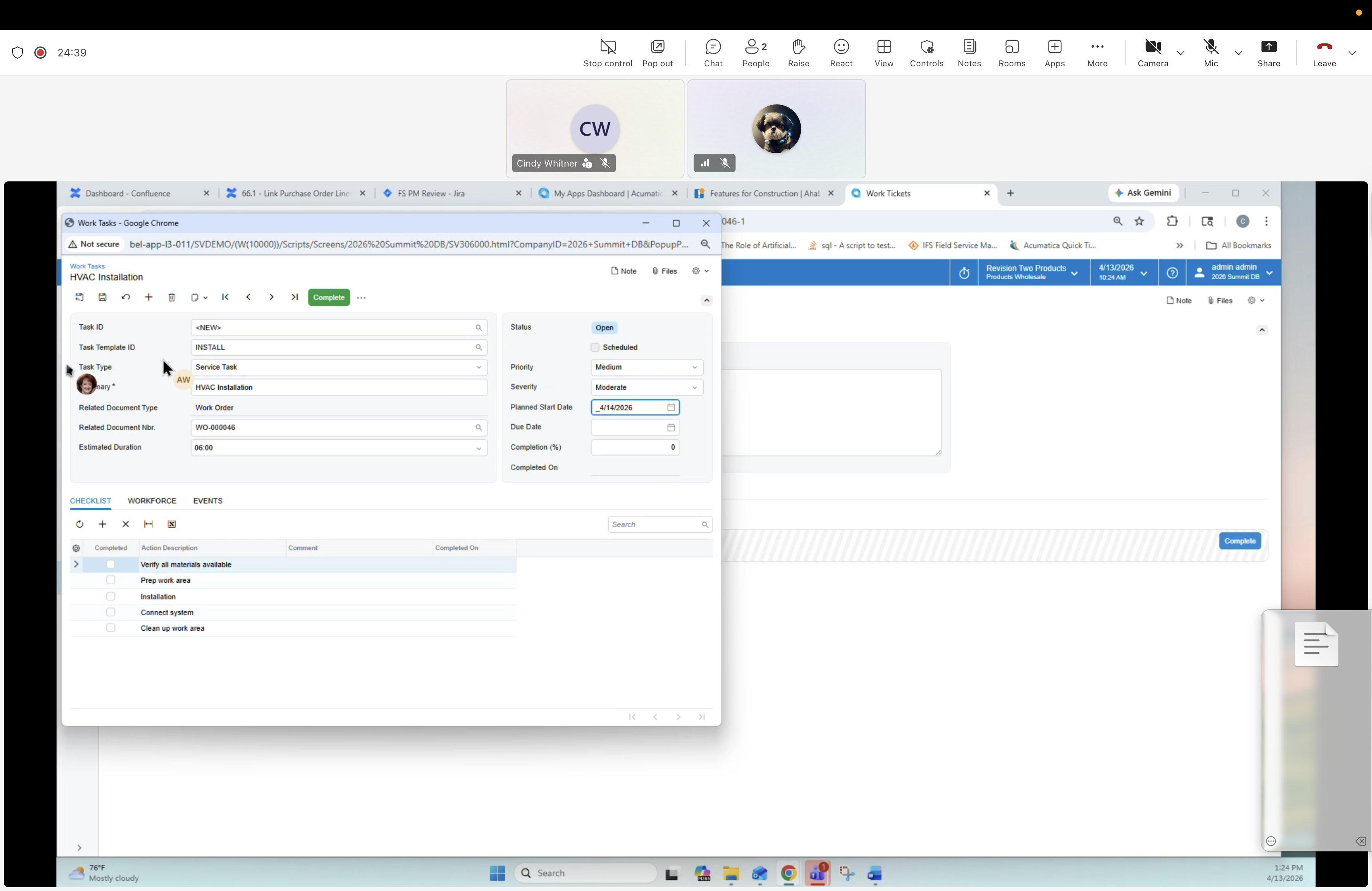Click the green Complete button
1372x891 pixels.
pos(329,297)
